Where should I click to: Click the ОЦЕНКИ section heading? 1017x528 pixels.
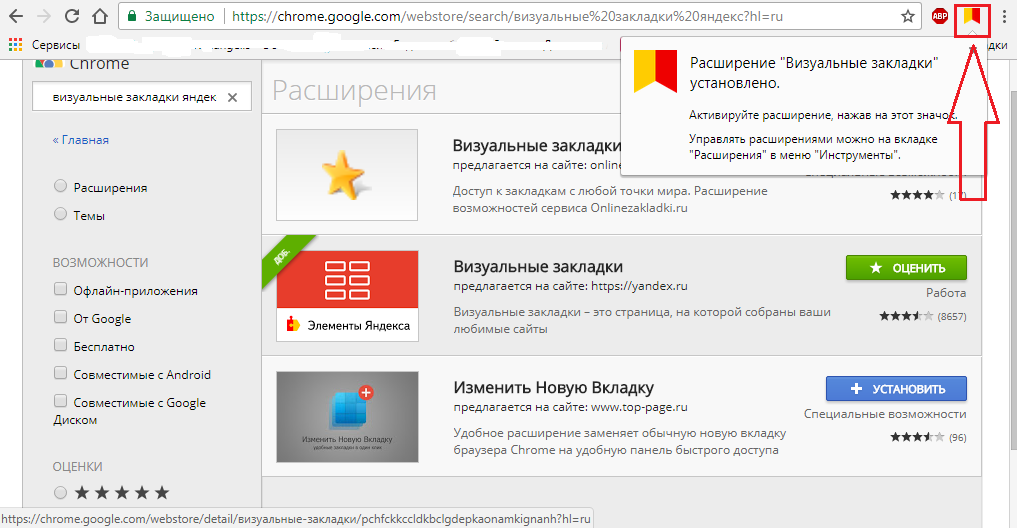[x=77, y=467]
